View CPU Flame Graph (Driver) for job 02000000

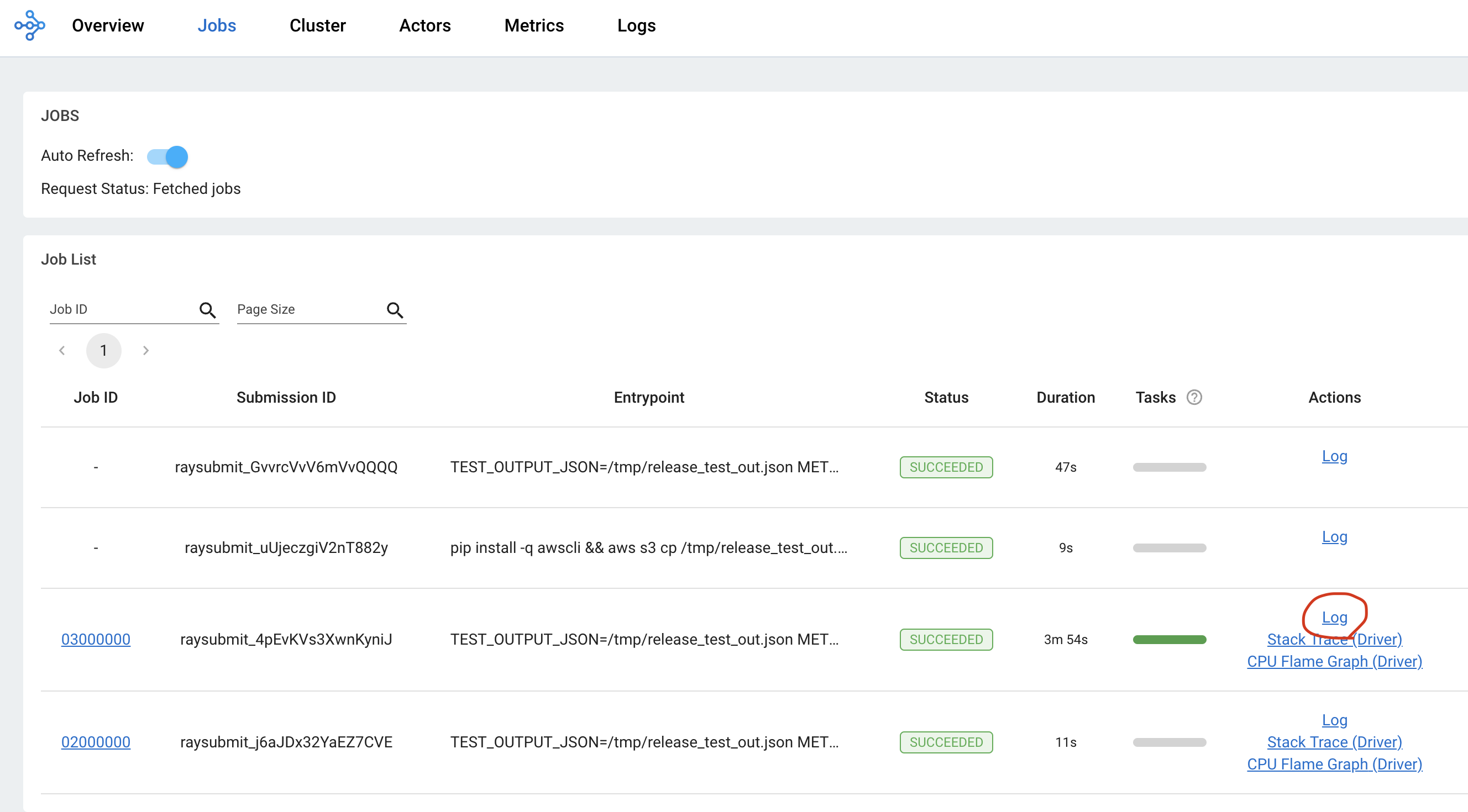tap(1334, 764)
